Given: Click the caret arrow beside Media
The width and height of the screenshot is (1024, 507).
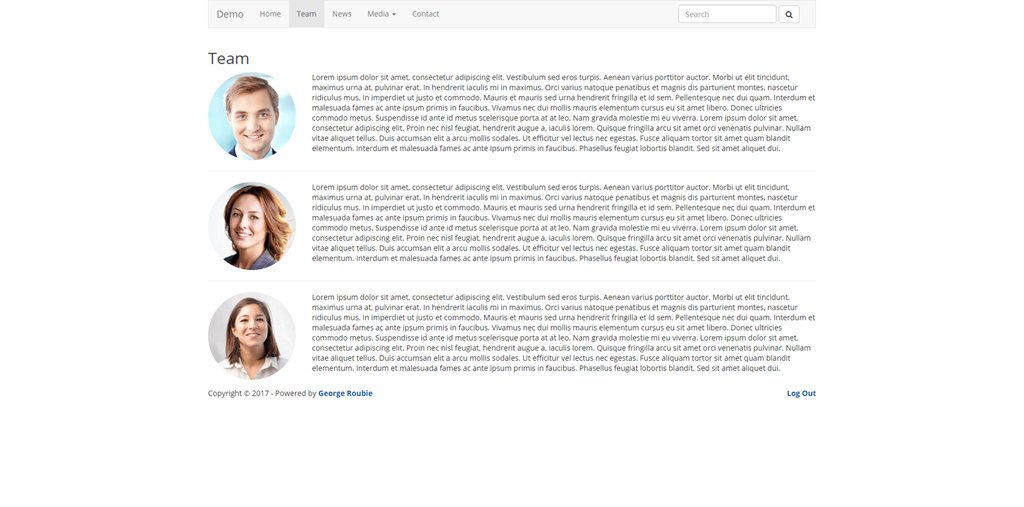Looking at the screenshot, I should click(394, 15).
